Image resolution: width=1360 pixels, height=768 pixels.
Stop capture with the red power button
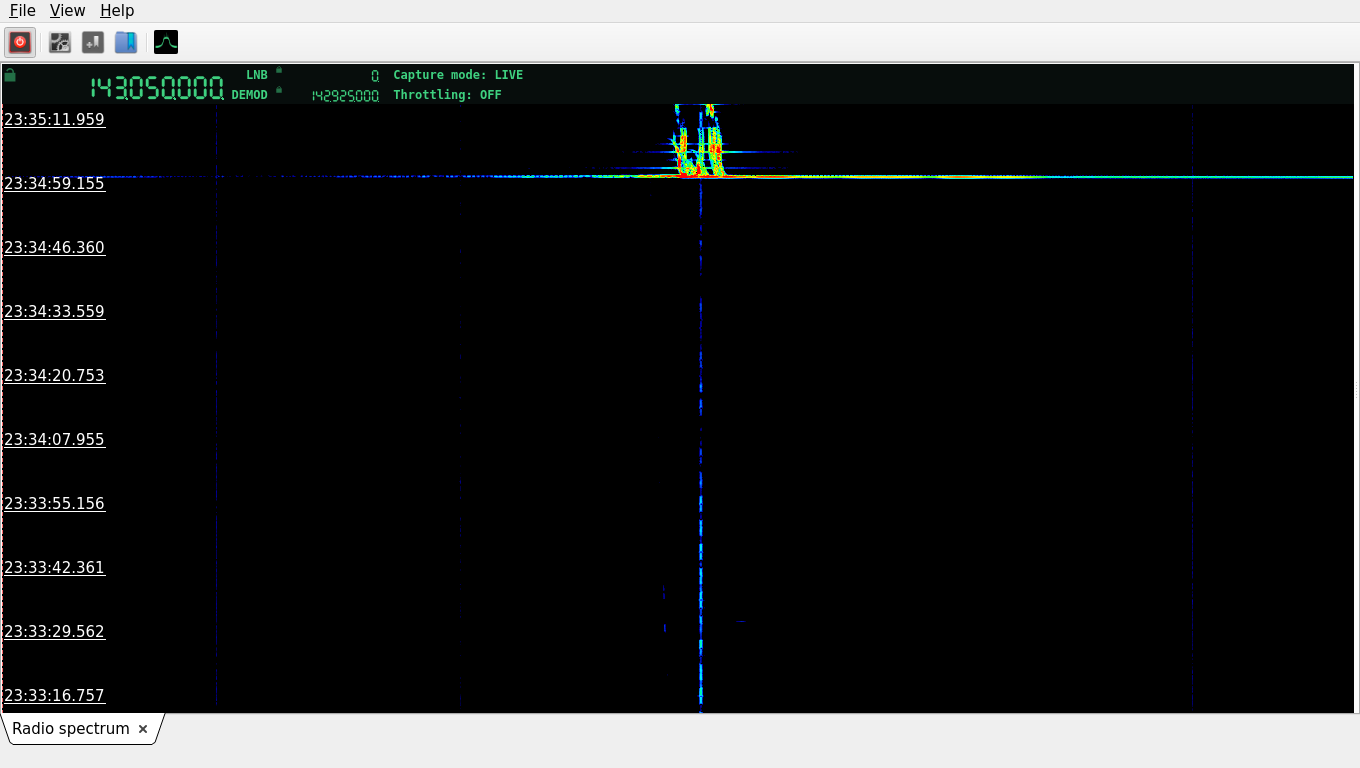[20, 42]
